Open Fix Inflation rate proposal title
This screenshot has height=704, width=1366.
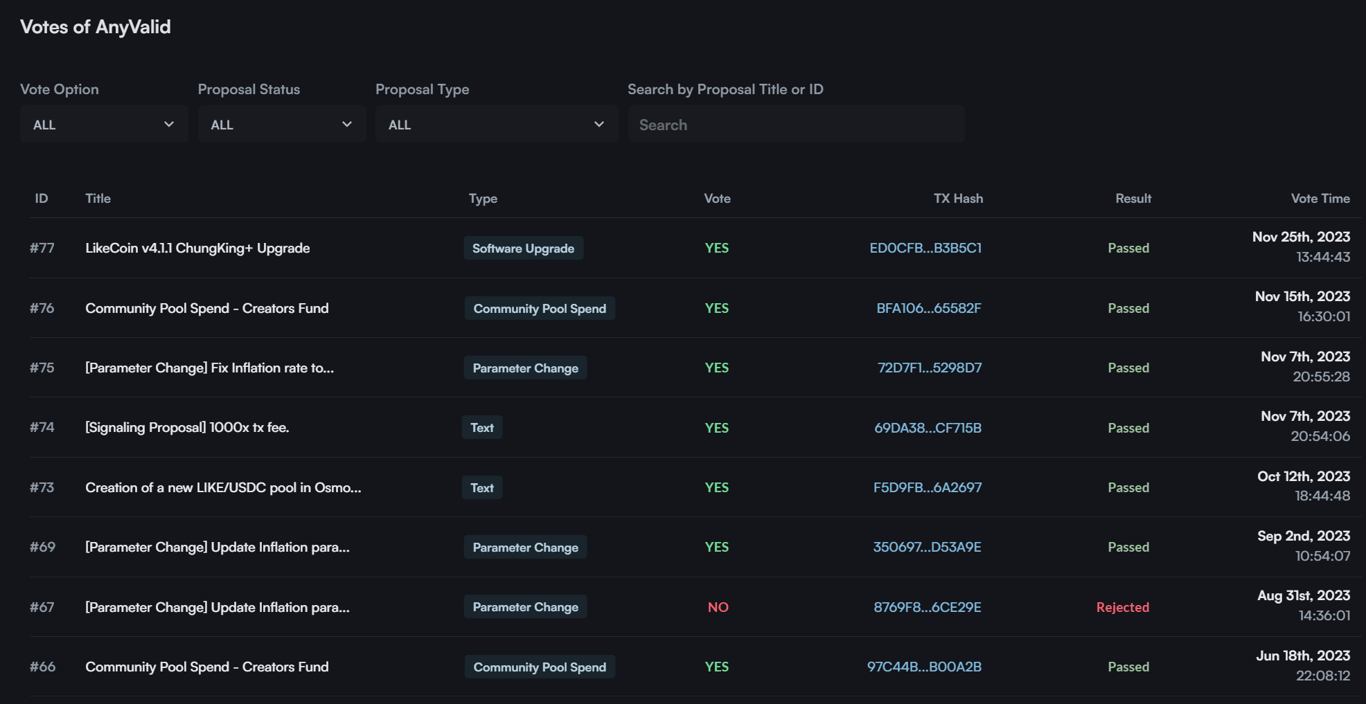pos(210,368)
